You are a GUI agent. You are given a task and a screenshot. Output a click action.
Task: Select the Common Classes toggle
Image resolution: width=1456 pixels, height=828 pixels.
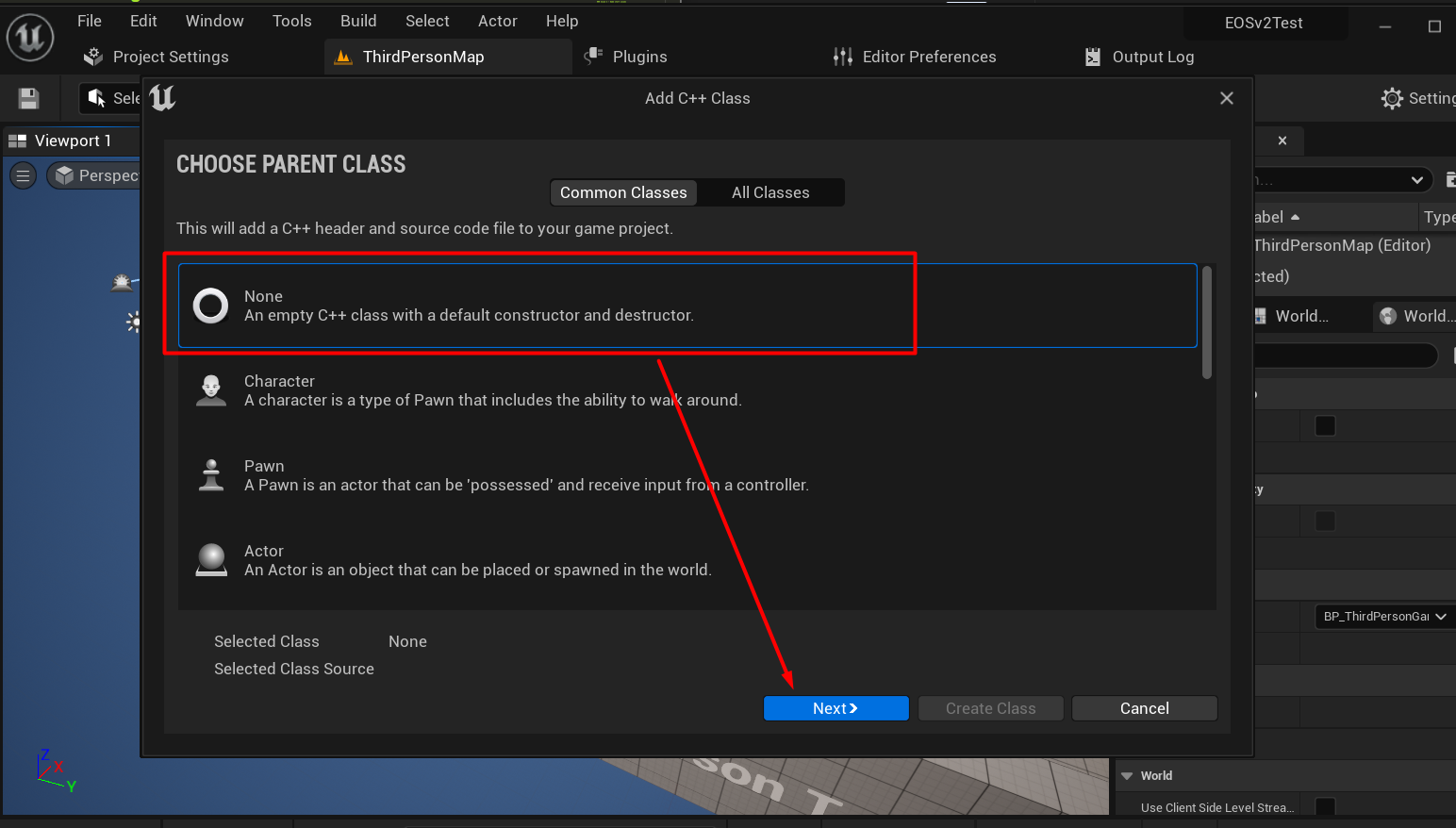click(623, 192)
